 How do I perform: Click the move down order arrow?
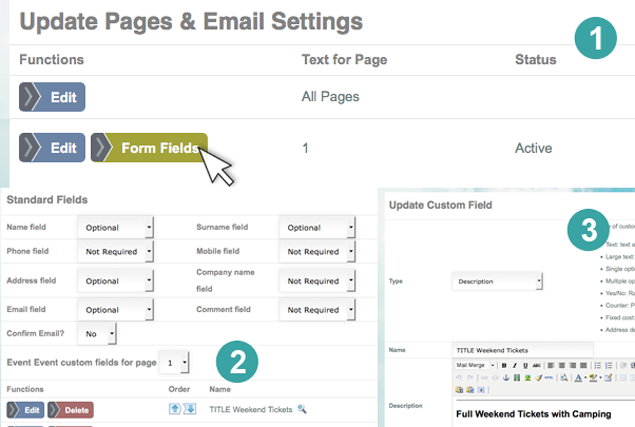(189, 409)
